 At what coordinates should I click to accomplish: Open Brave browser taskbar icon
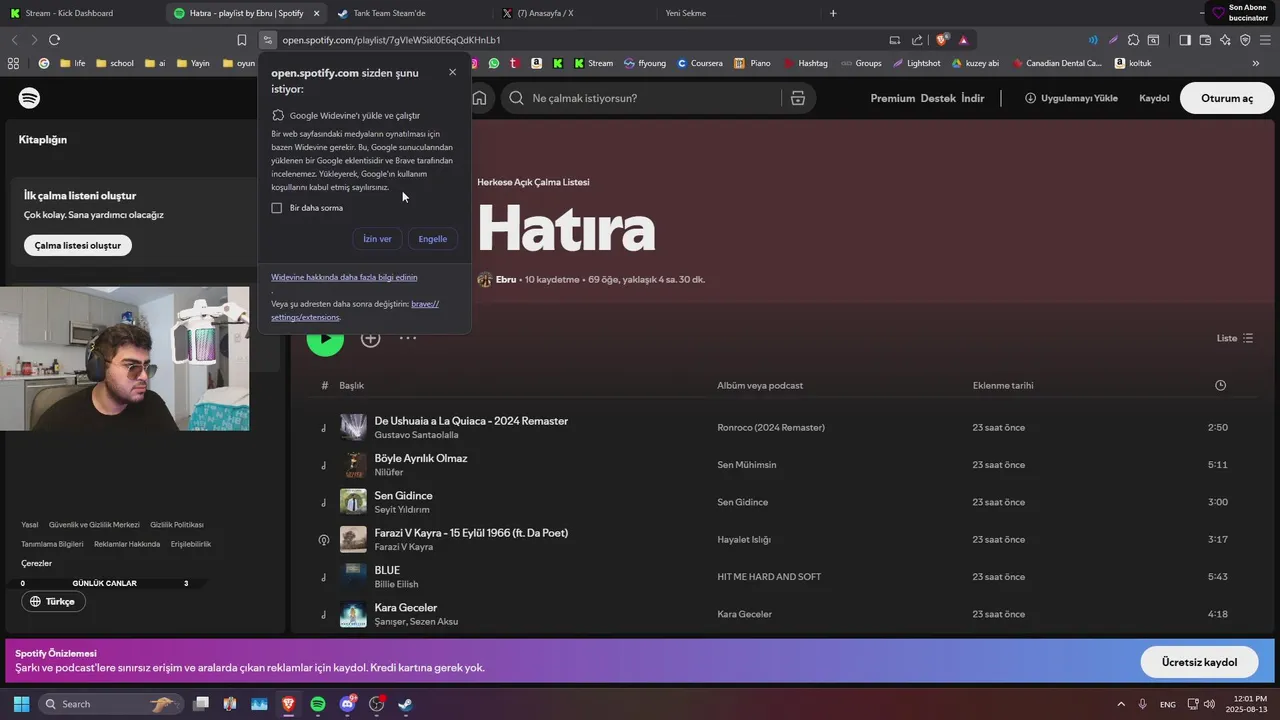(x=289, y=704)
